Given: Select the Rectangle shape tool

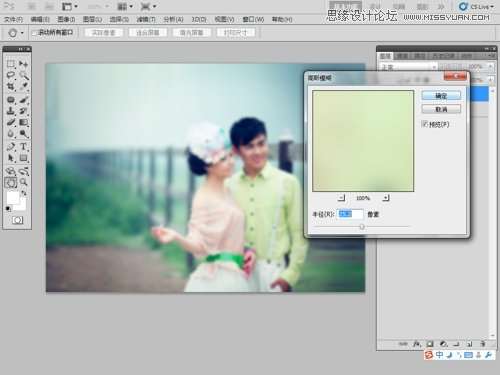Looking at the screenshot, I should pyautogui.click(x=23, y=158).
